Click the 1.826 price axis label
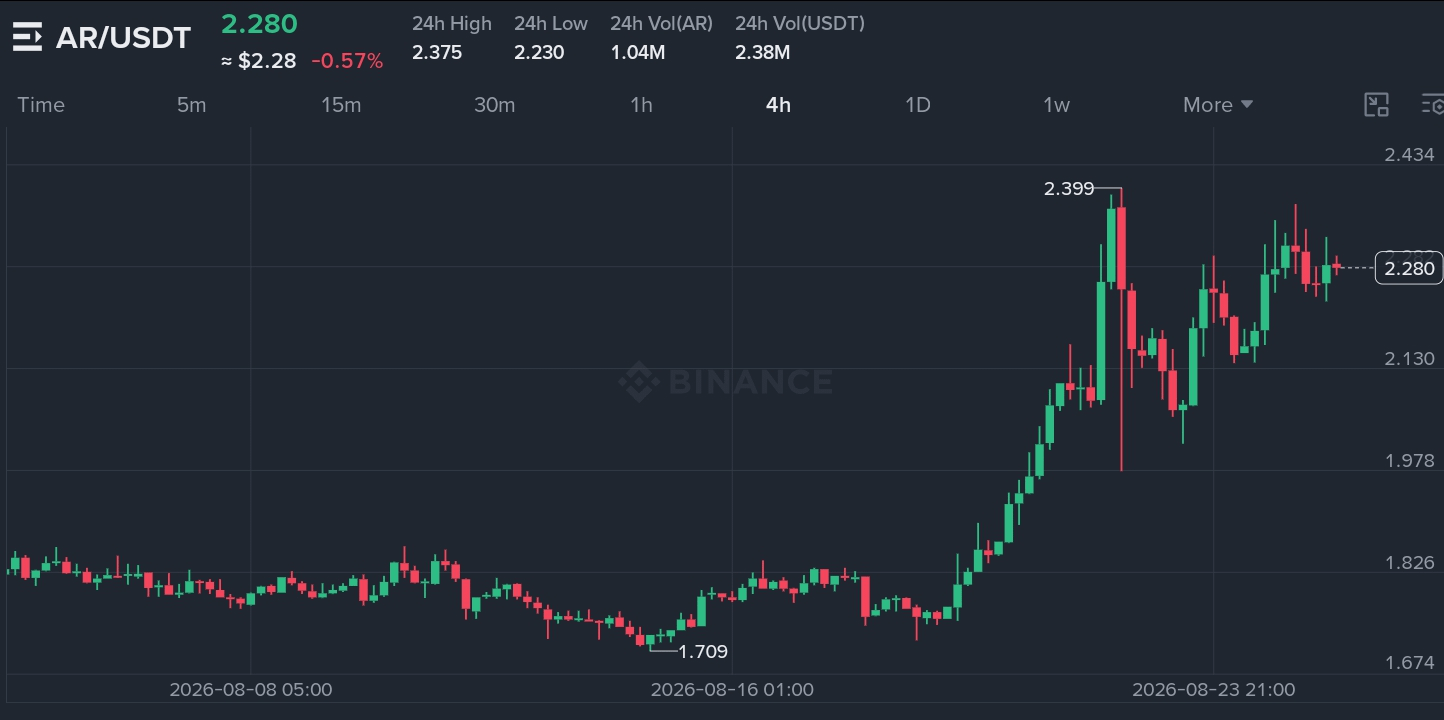This screenshot has height=720, width=1444. 1409,562
